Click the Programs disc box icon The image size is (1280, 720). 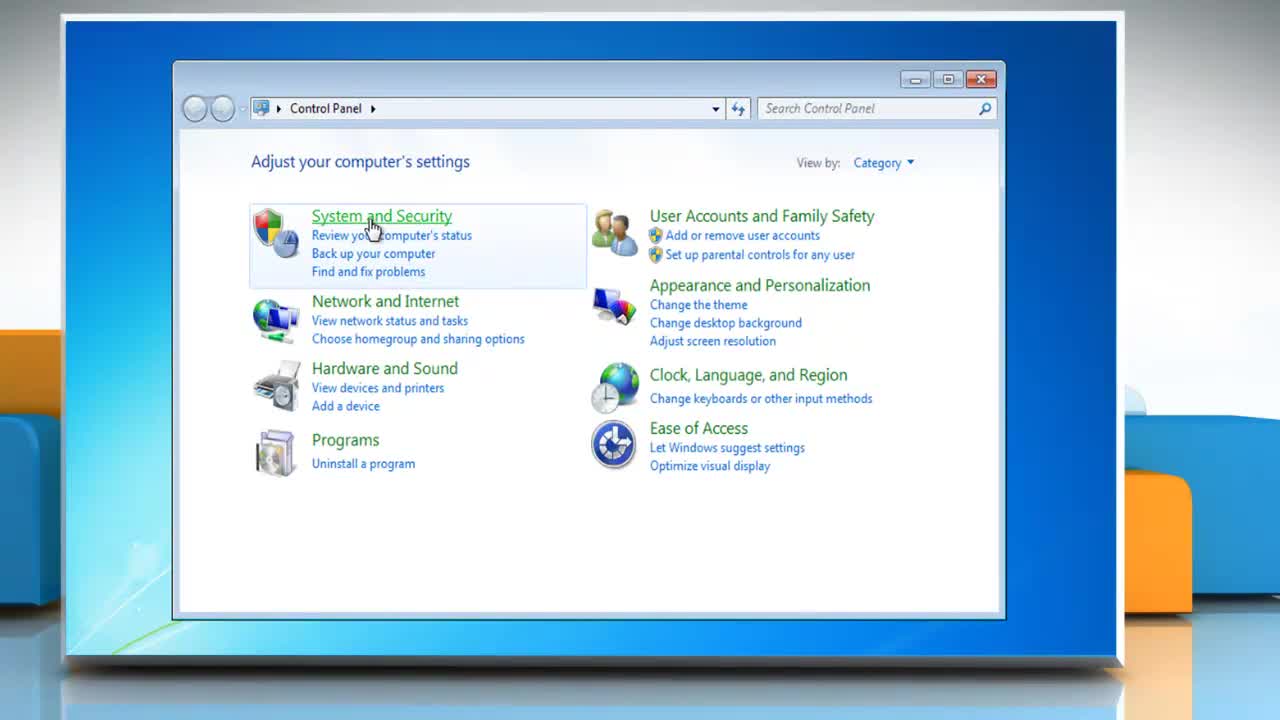275,453
